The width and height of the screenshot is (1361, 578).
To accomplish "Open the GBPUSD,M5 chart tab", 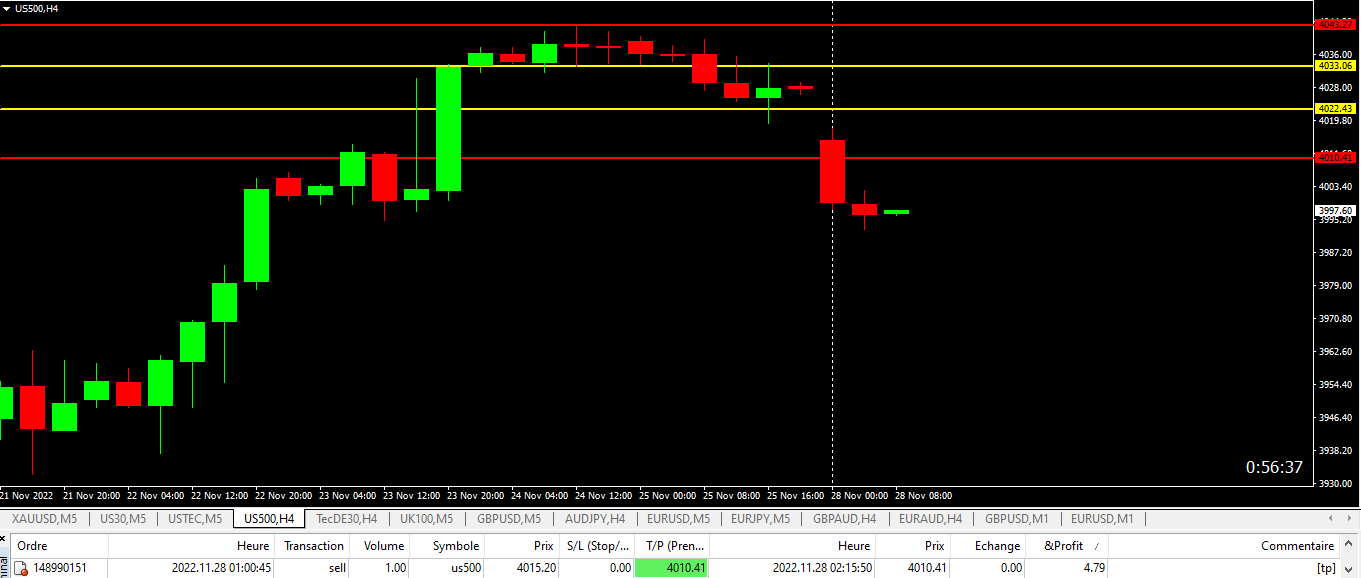I will (508, 518).
